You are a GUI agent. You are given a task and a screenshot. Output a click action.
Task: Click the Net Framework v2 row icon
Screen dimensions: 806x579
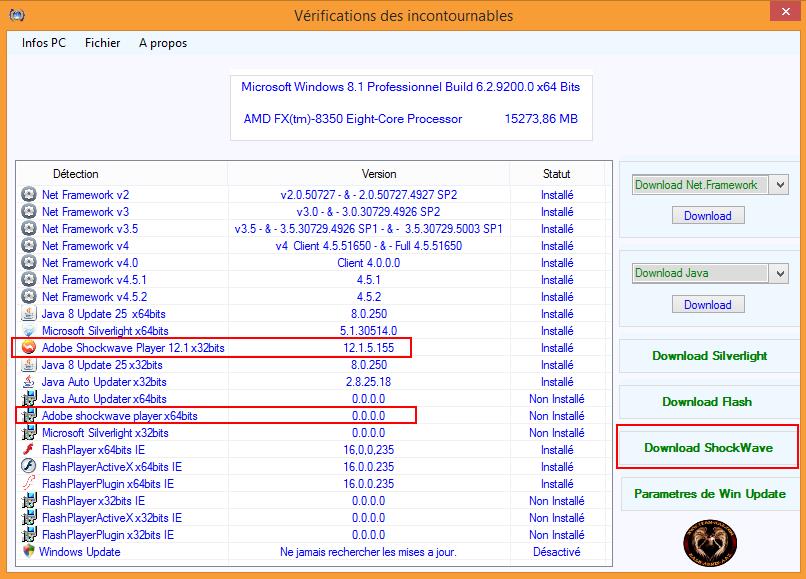pyautogui.click(x=29, y=194)
